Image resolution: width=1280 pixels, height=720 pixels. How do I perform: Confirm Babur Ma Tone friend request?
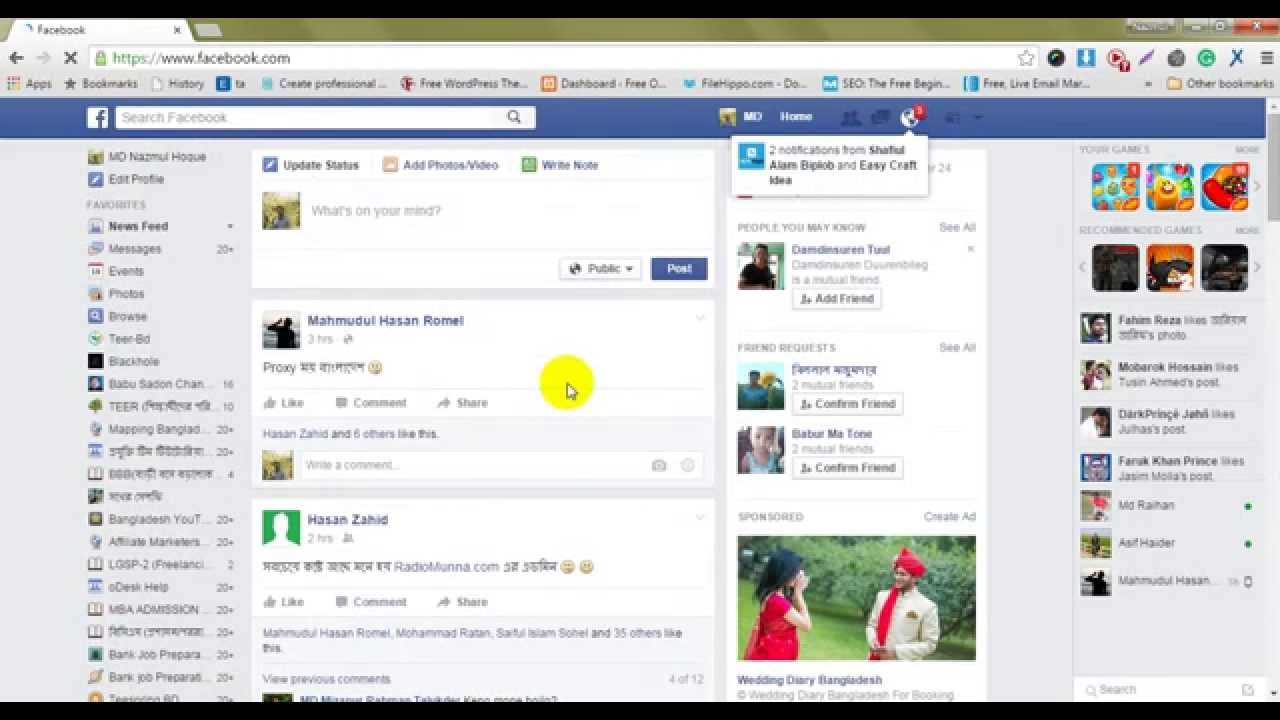coord(846,468)
